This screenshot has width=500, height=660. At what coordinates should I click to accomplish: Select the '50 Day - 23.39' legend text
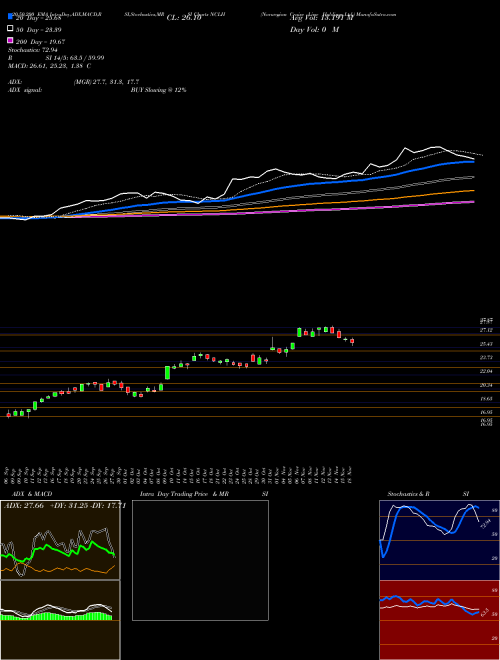[39, 30]
